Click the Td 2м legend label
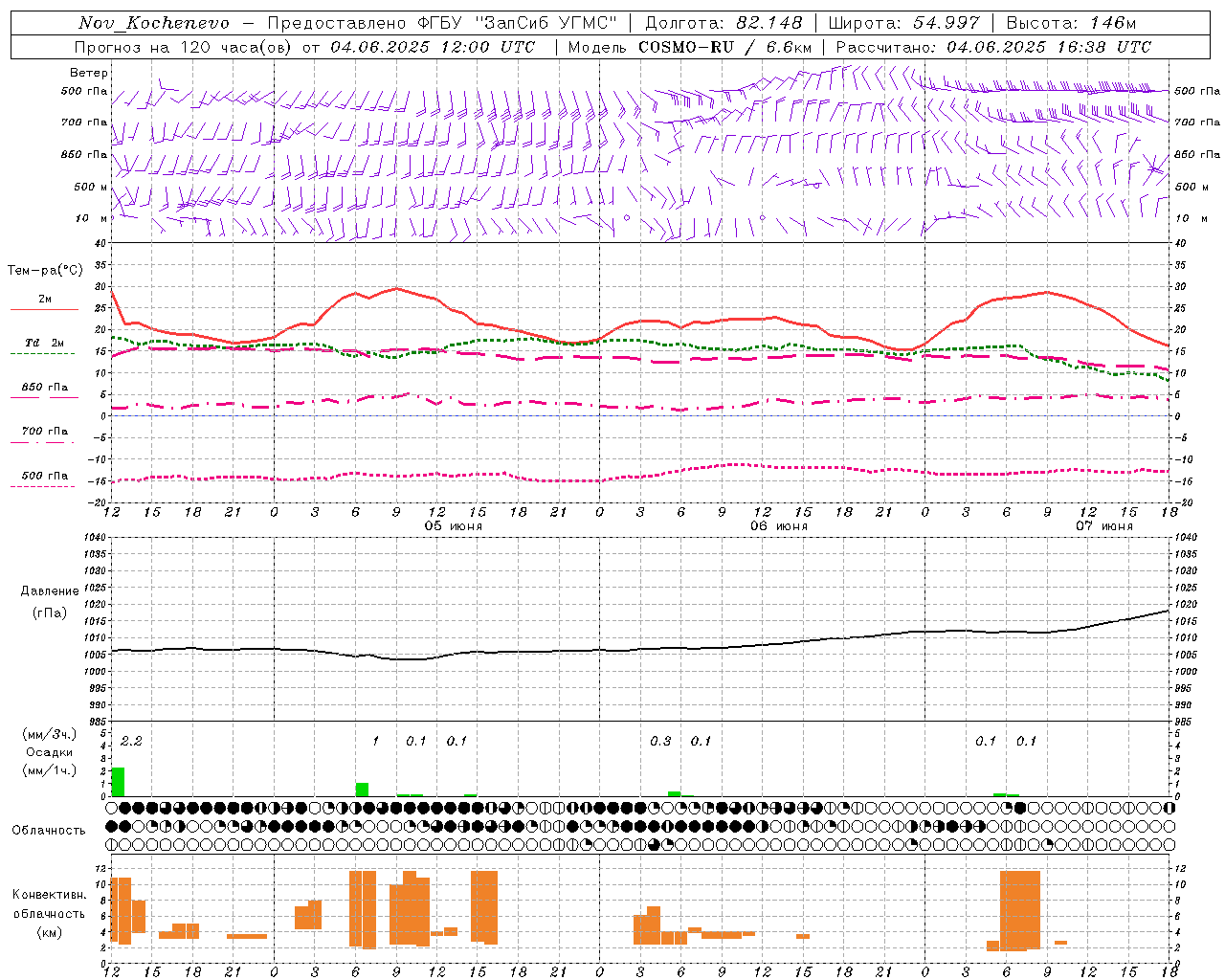The height and width of the screenshot is (980, 1225). tap(44, 343)
